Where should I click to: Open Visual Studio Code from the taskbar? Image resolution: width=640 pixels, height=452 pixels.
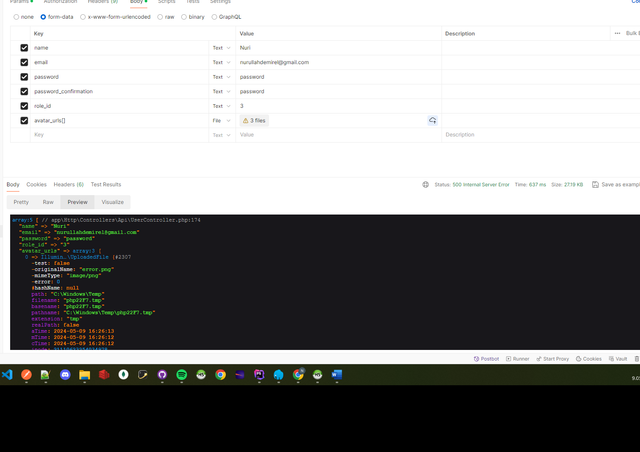7,374
